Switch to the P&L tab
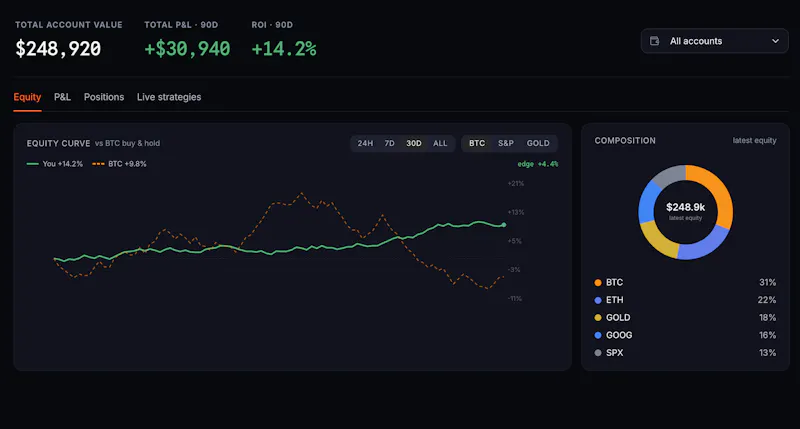 coord(62,97)
